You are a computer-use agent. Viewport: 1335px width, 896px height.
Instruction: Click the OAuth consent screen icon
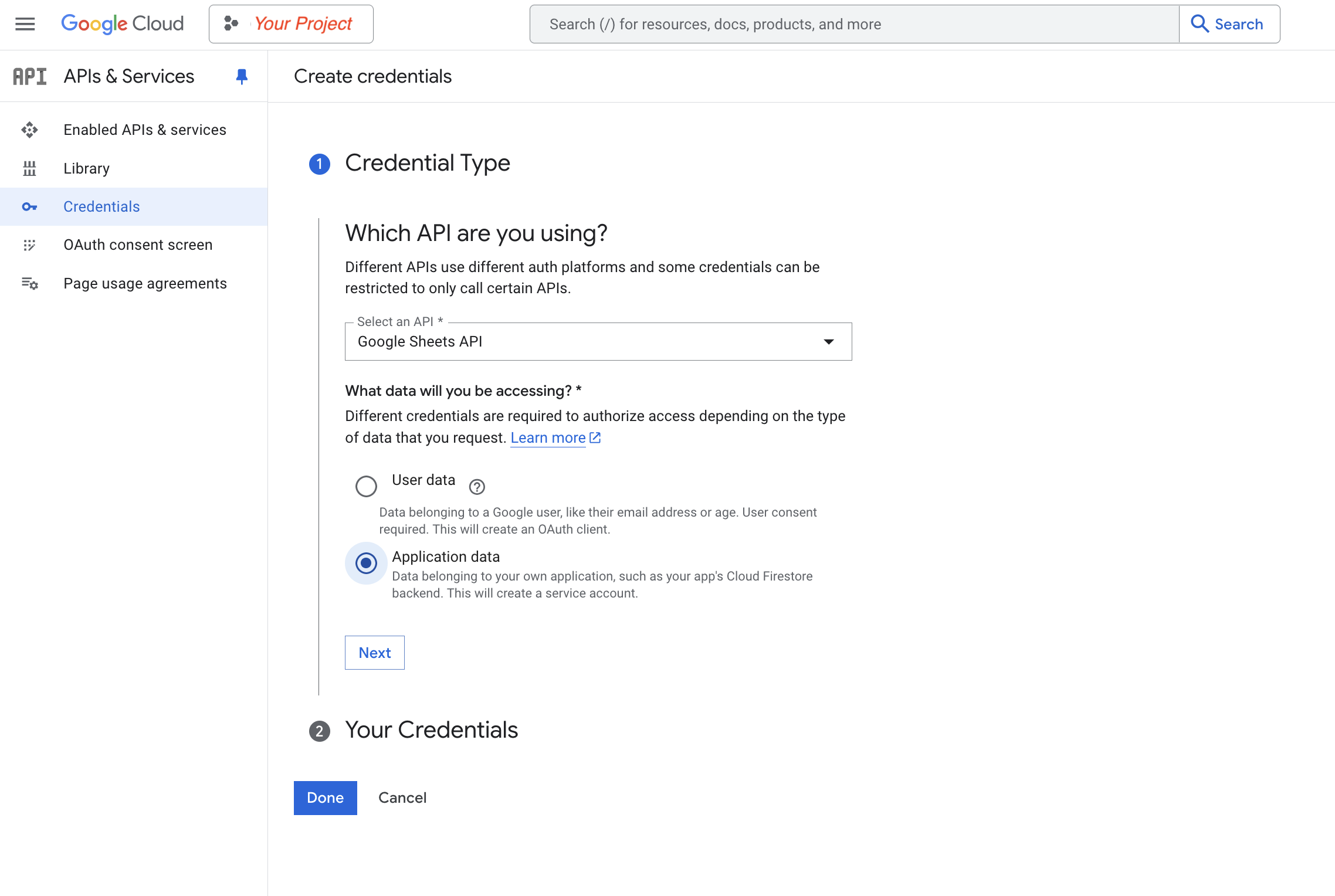tap(29, 245)
